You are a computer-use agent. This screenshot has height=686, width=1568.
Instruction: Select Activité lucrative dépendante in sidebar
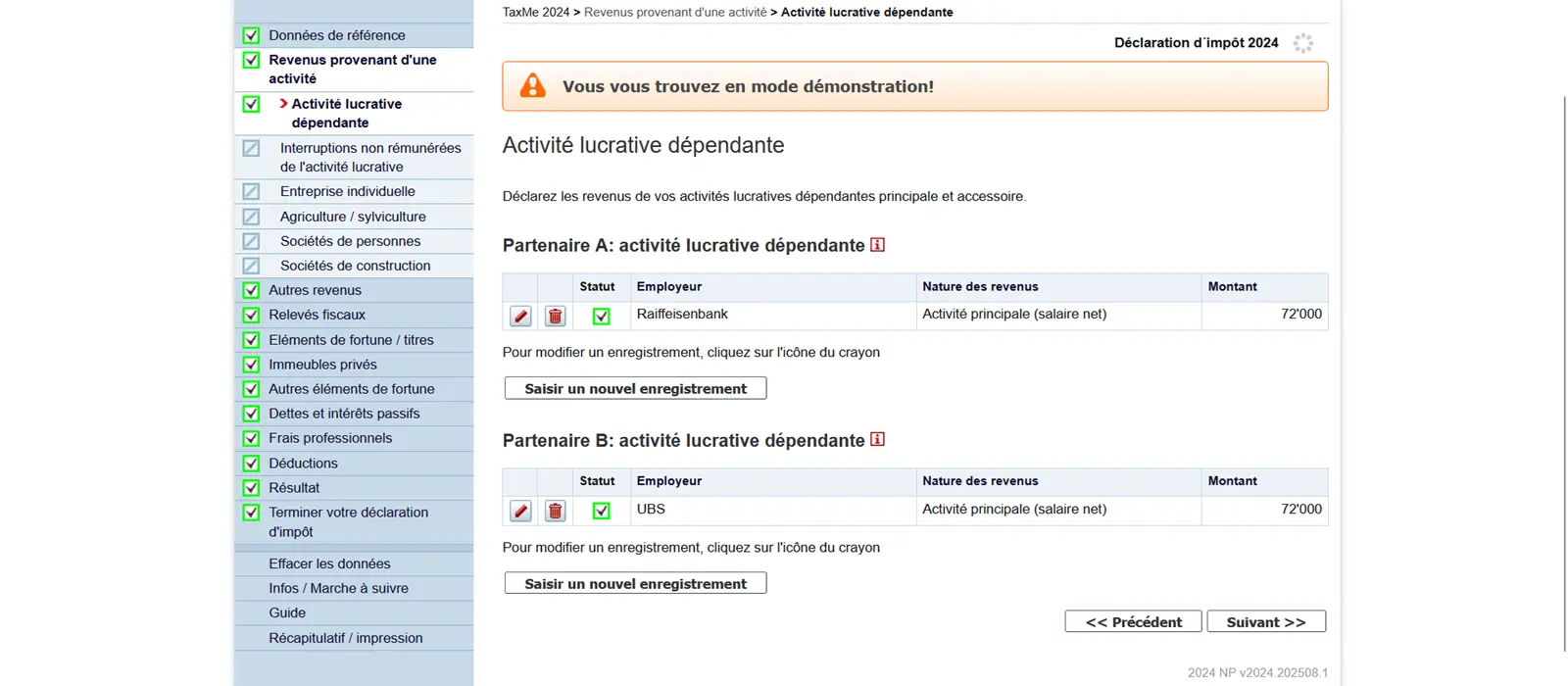[346, 113]
